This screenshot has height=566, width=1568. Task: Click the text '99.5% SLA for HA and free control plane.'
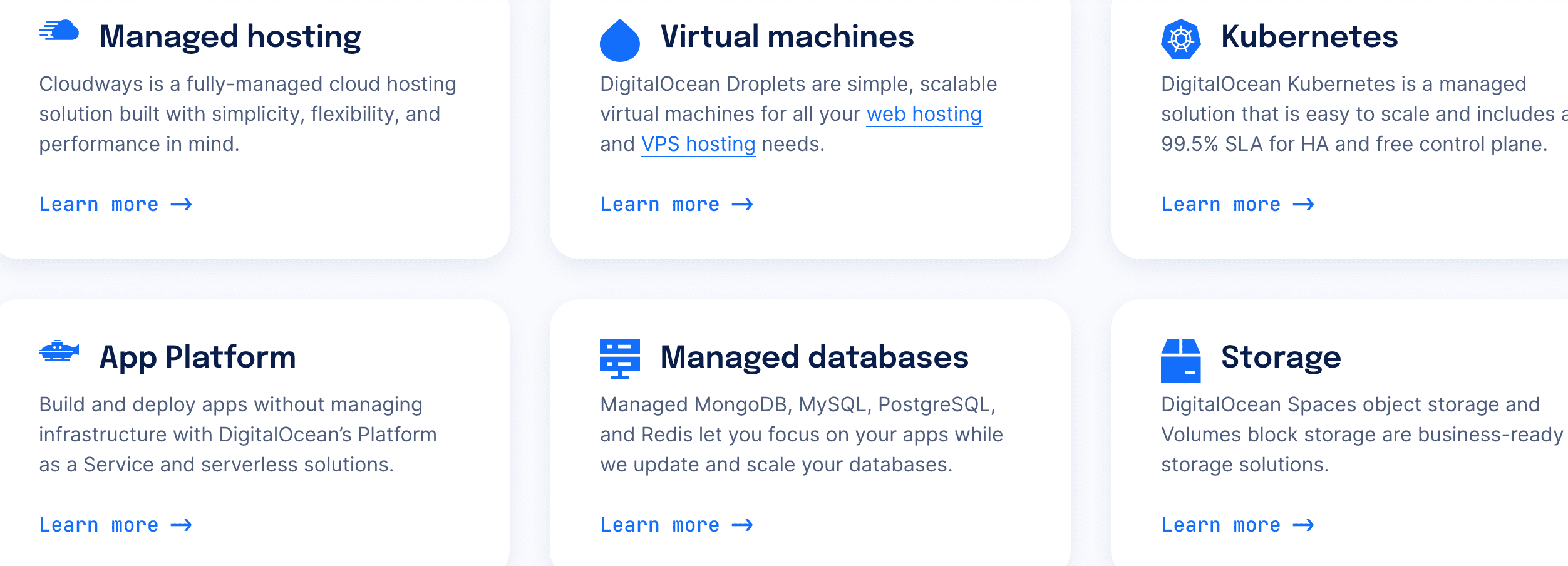click(1354, 144)
